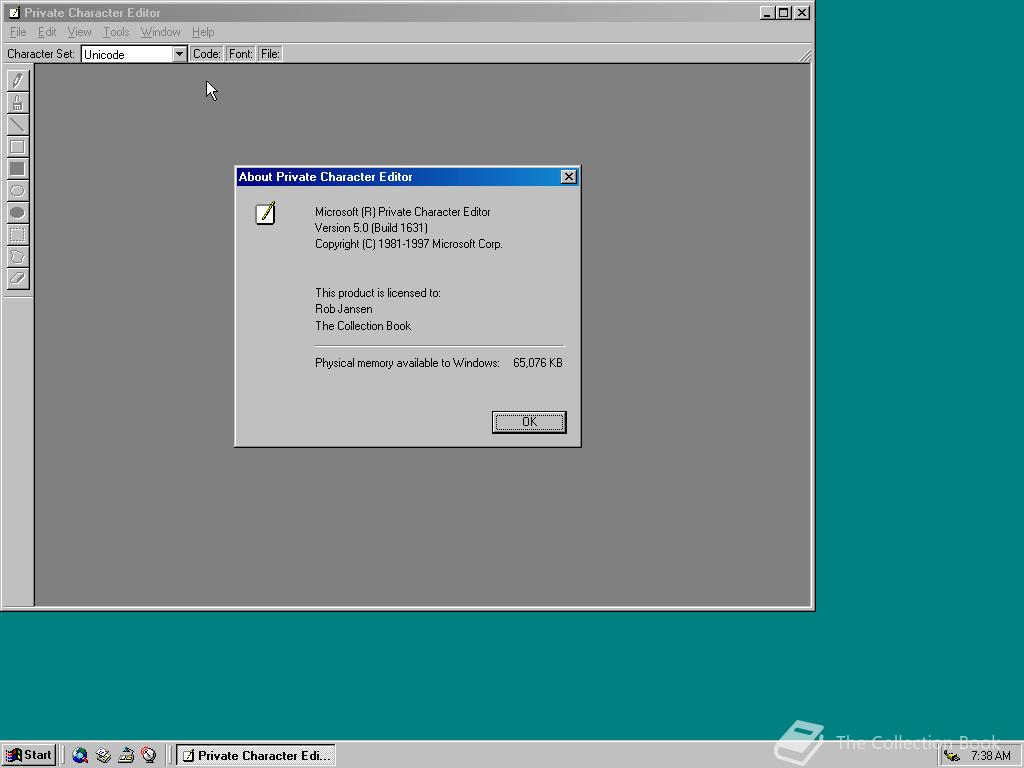Screen dimensions: 1024x768
Task: Click the 7:38 AM clock
Action: (991, 756)
